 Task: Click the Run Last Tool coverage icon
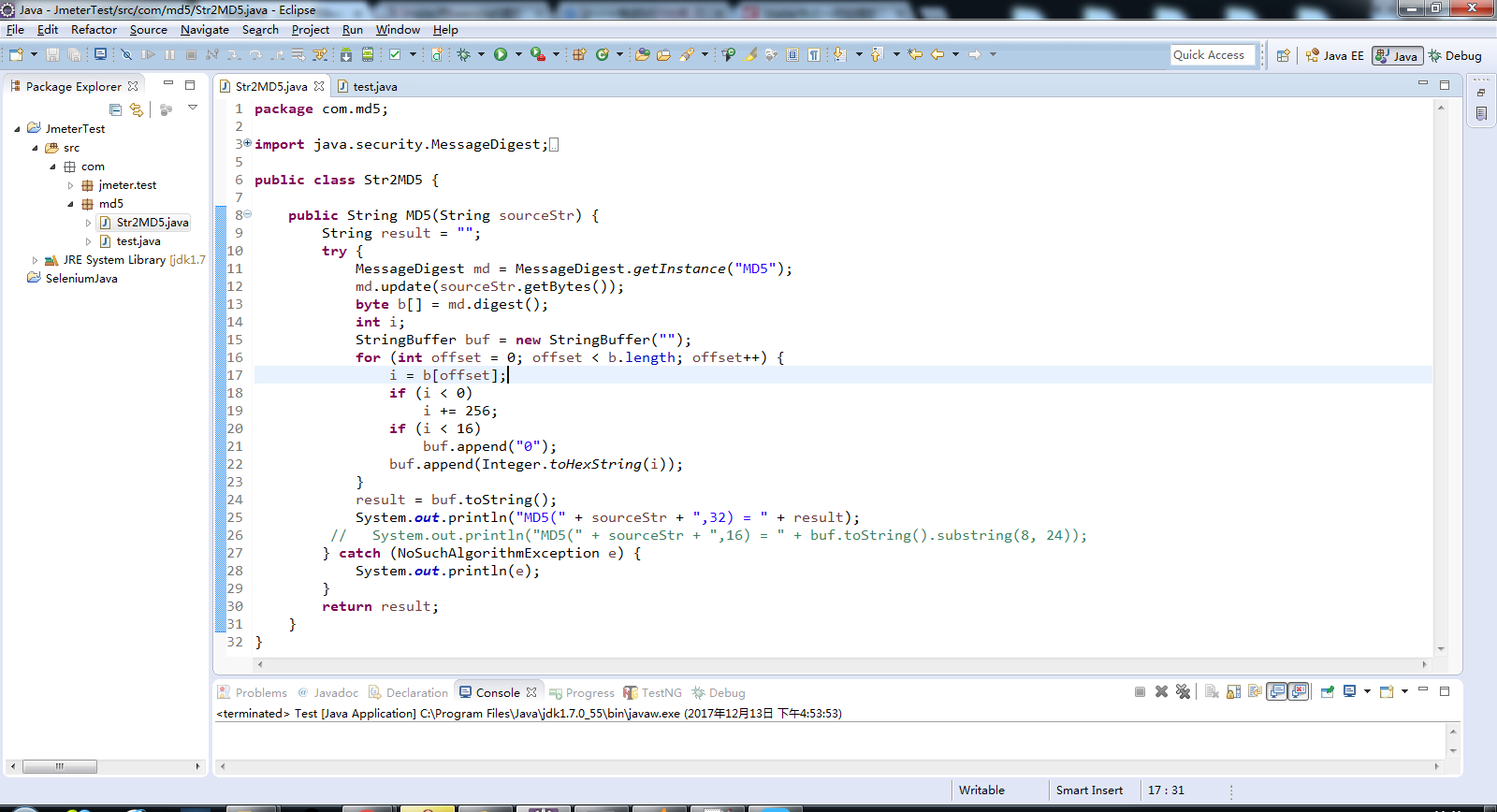click(538, 54)
